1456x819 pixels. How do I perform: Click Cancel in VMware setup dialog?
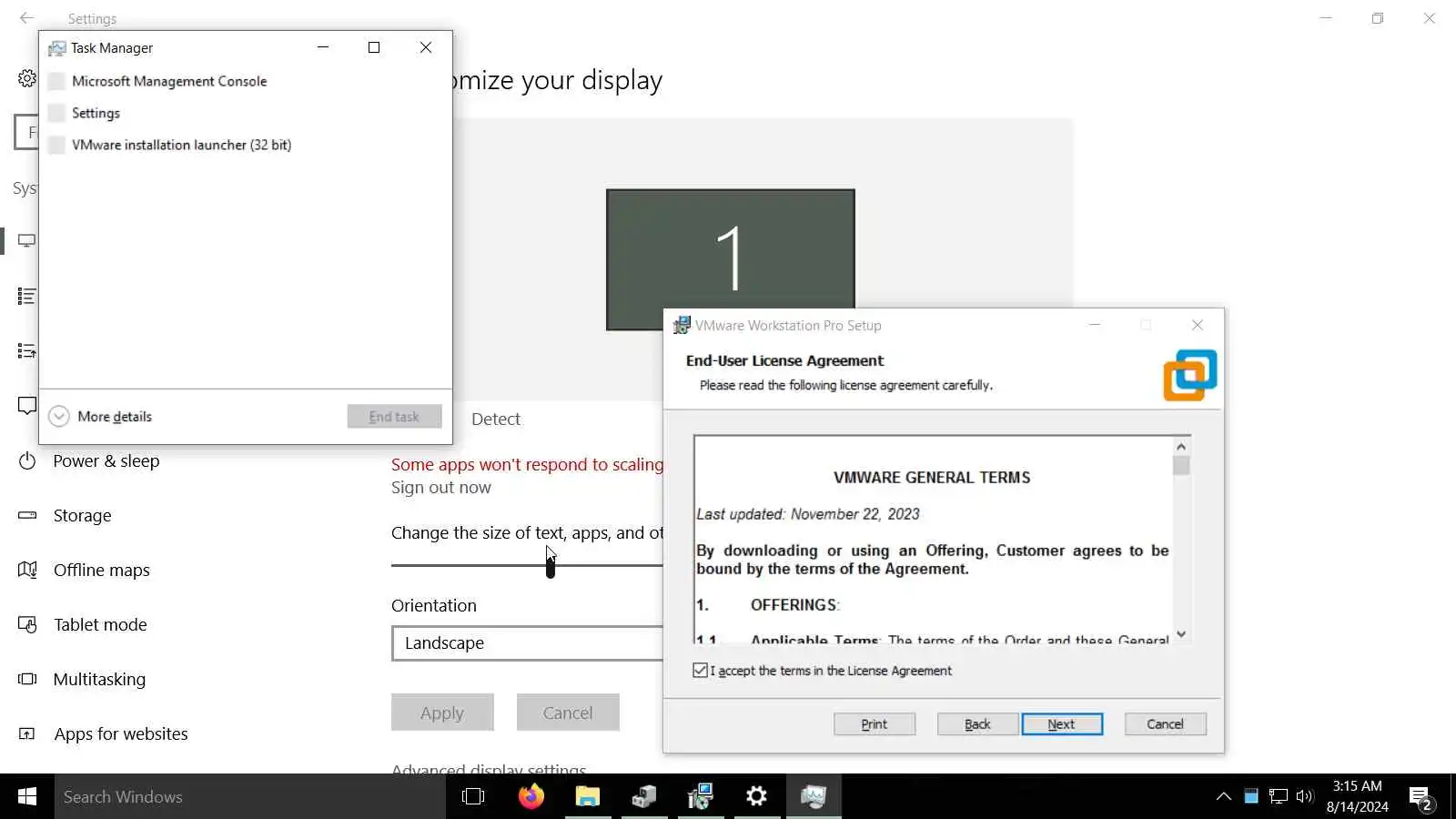click(1165, 724)
